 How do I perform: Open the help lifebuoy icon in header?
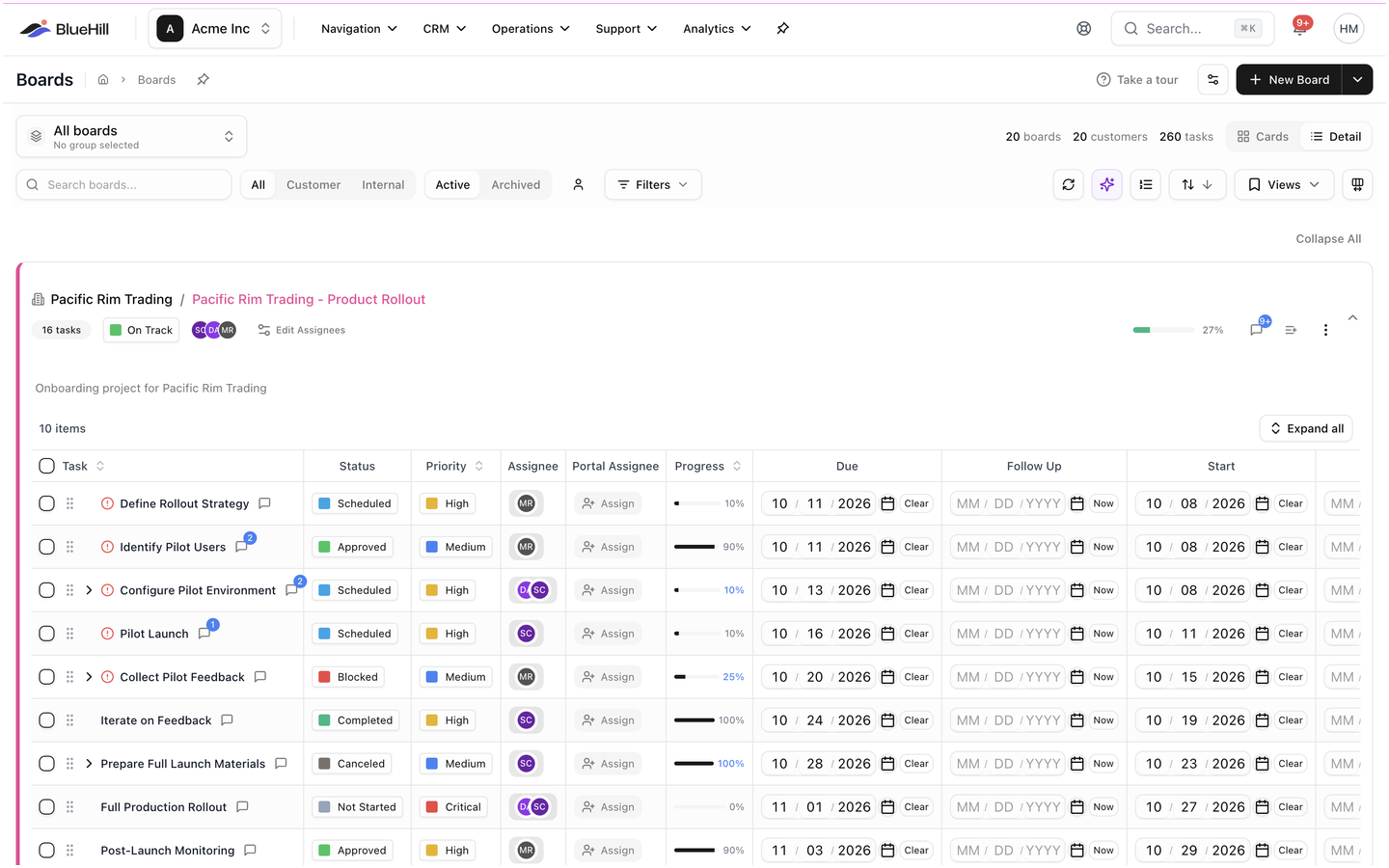(1084, 29)
